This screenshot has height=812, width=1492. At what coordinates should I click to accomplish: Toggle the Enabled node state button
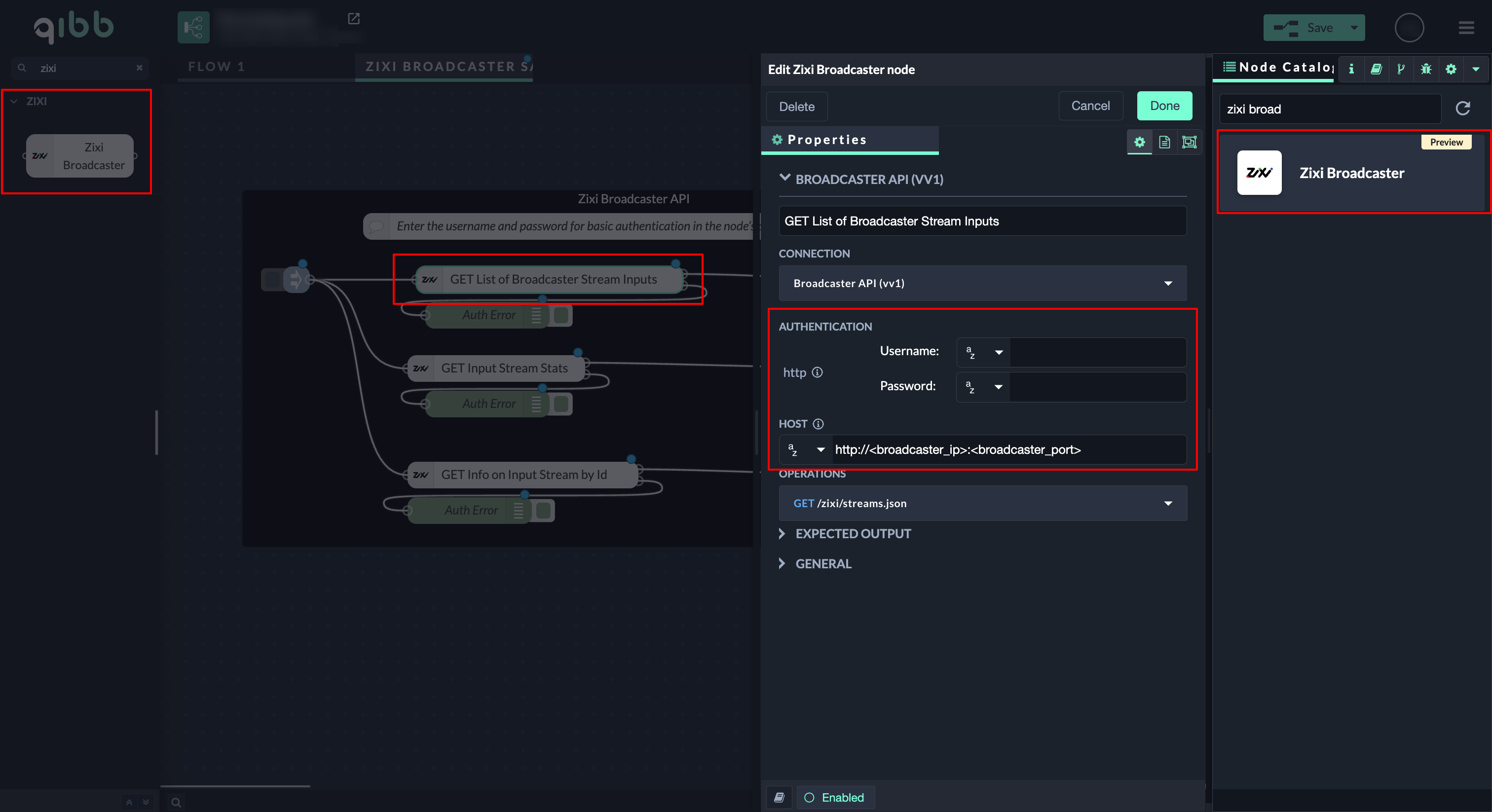pos(835,798)
